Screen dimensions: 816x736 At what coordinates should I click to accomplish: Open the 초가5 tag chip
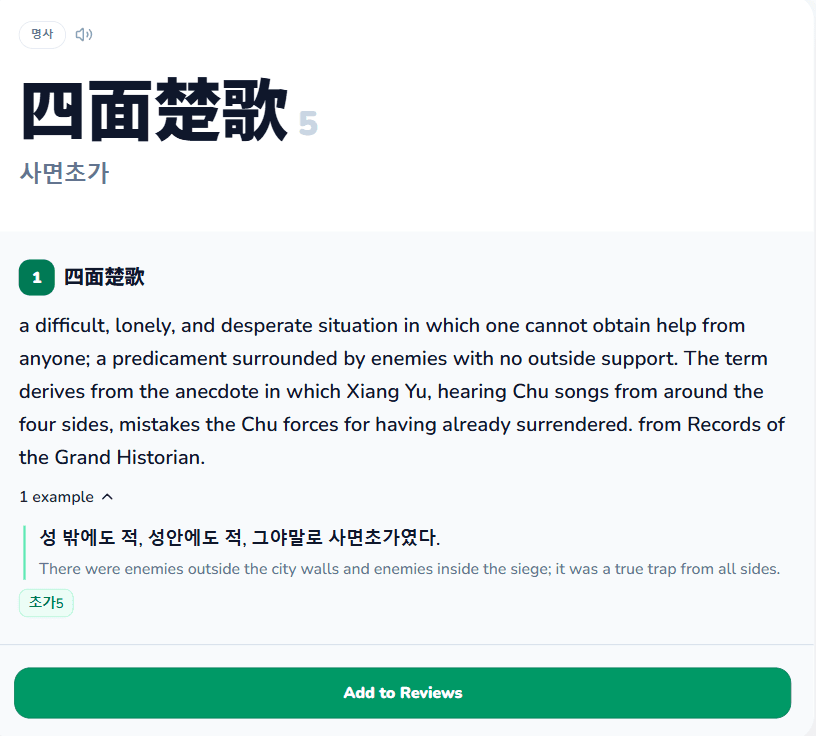[x=46, y=603]
